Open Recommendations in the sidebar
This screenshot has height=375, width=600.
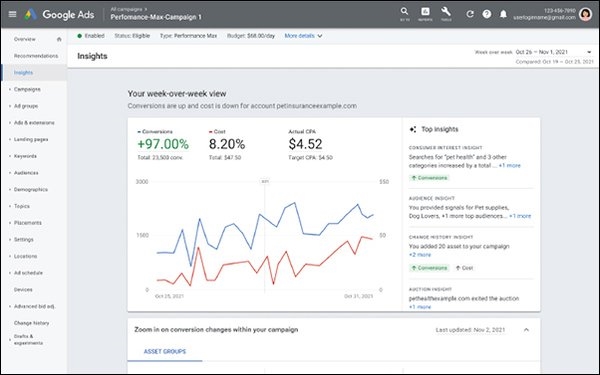pos(36,56)
